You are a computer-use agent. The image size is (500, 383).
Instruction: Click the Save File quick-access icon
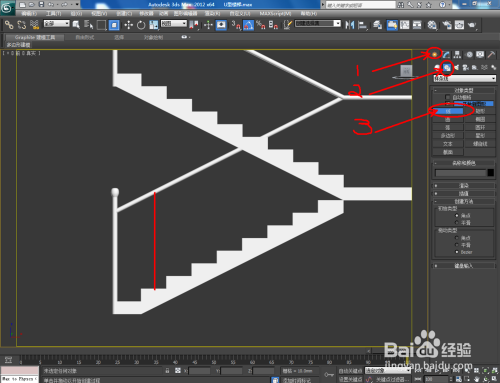[41, 4]
